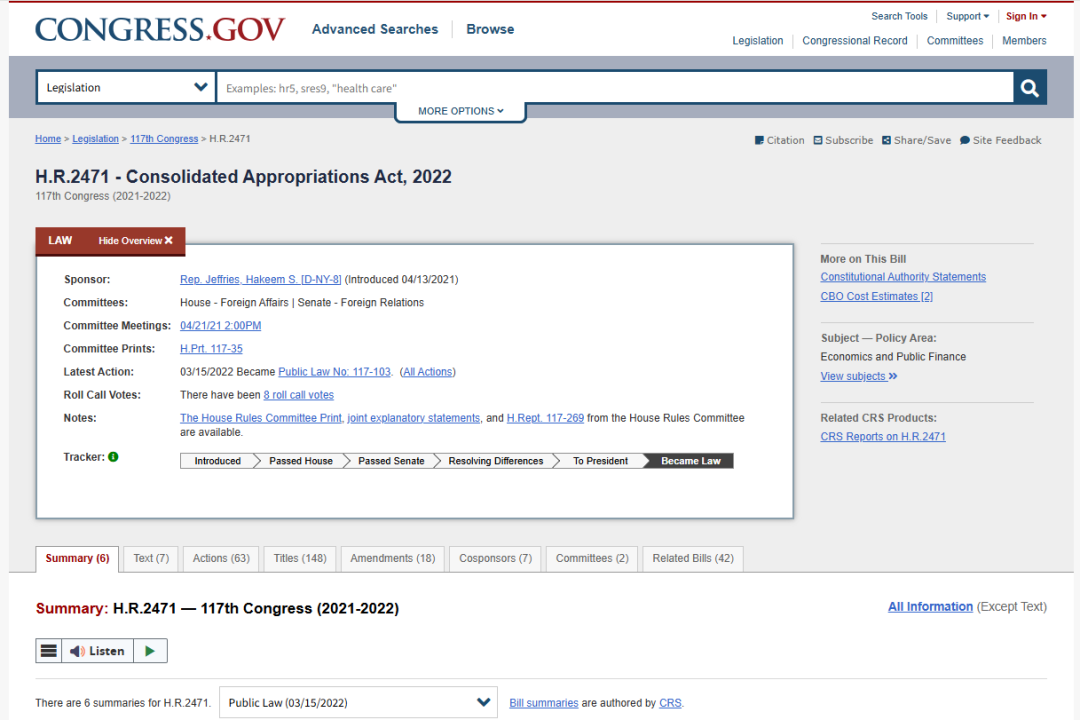Screen dimensions: 1080x720
Task: Switch to the Actions (63) tab
Action: (221, 559)
